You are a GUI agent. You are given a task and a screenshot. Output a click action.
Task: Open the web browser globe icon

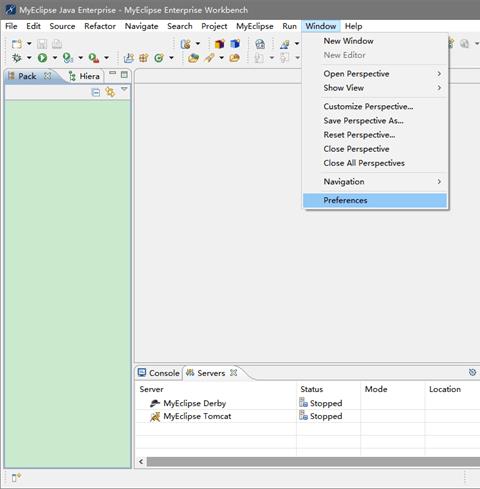(x=260, y=44)
